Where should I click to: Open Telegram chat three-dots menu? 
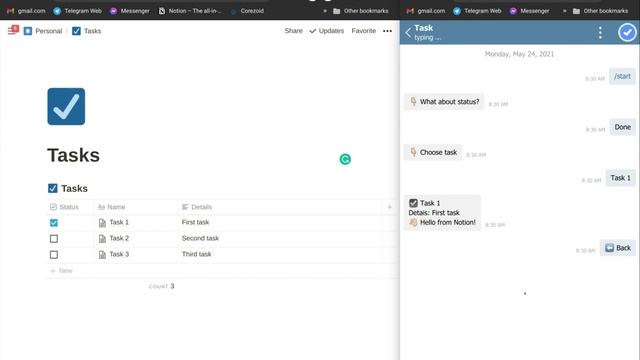tap(600, 33)
